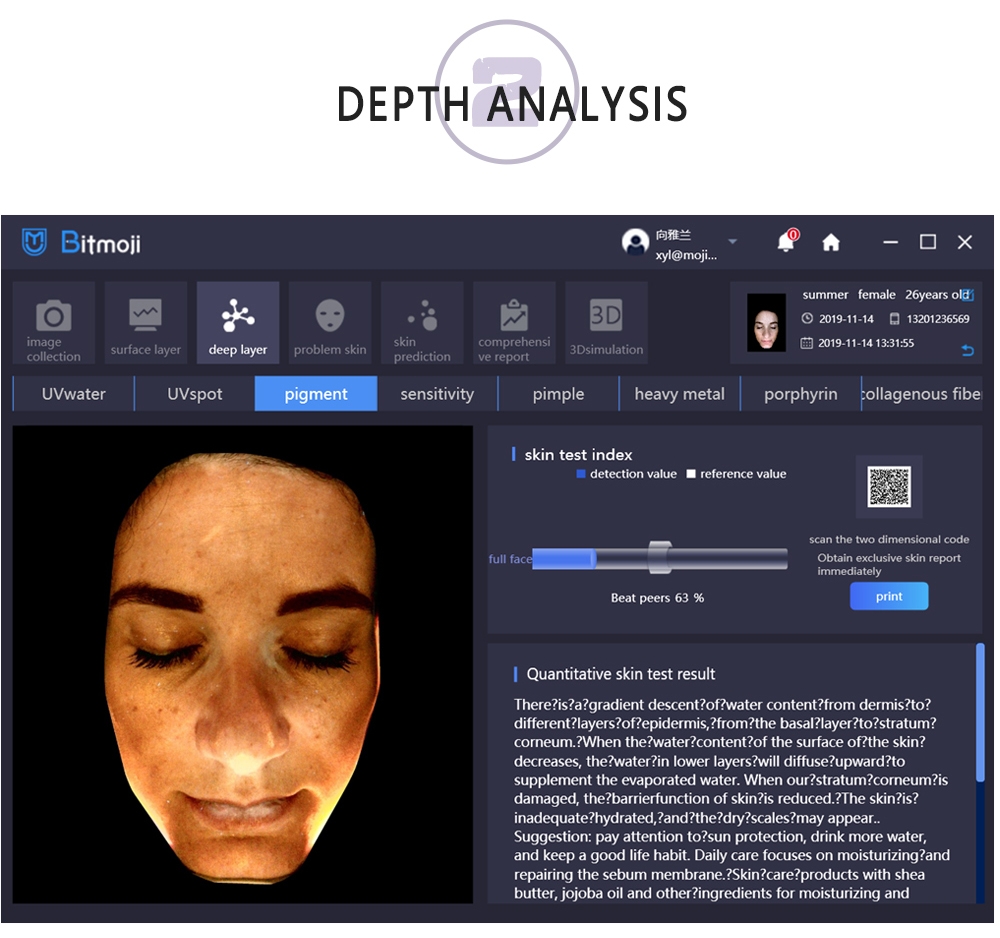Open the skin prediction icon
The image size is (1000, 938).
coord(423,316)
